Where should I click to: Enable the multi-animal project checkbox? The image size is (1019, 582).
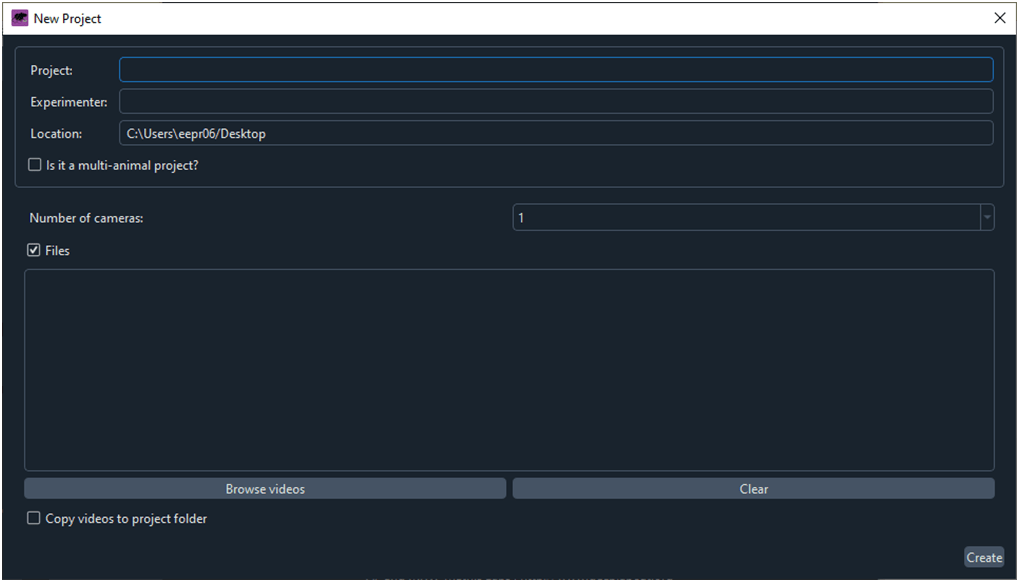coord(35,165)
